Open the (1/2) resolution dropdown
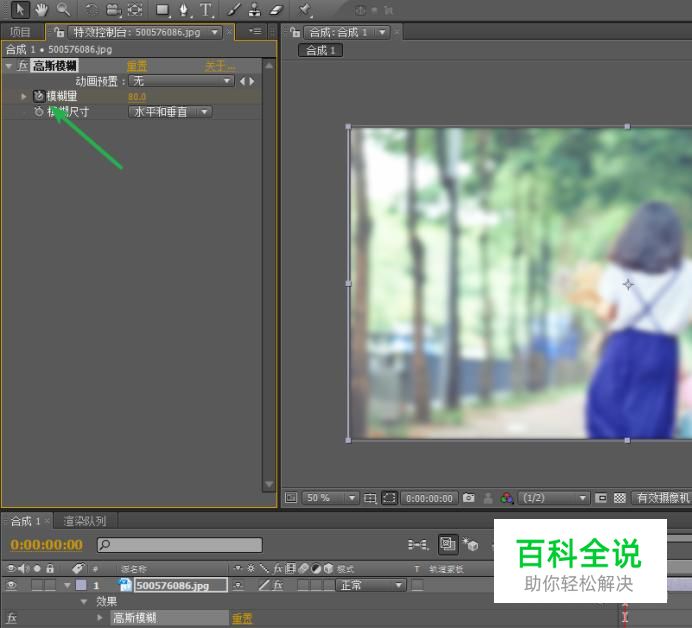The height and width of the screenshot is (628, 692). [x=554, y=498]
